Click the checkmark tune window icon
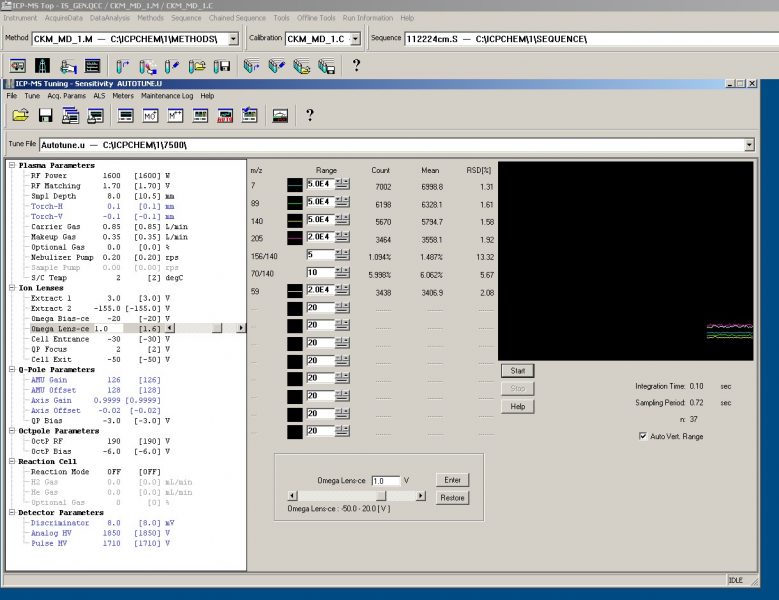The height and width of the screenshot is (600, 779). pyautogui.click(x=250, y=115)
